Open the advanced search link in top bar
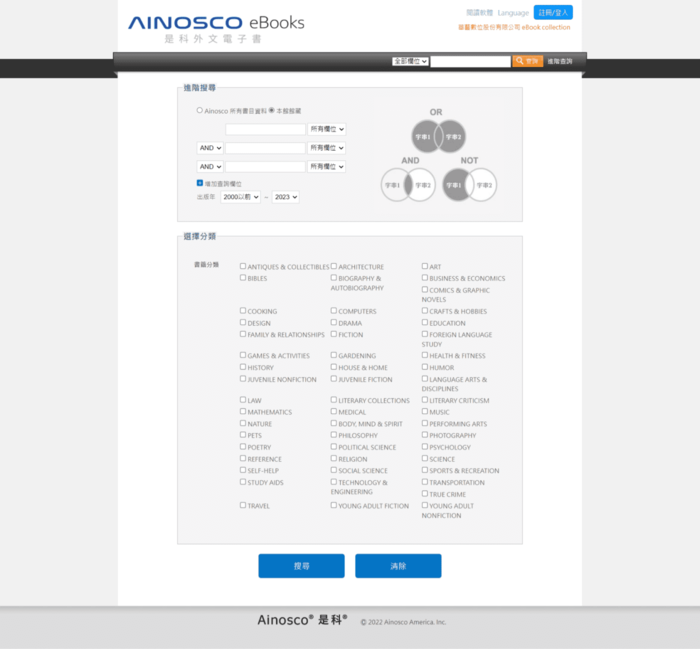The width and height of the screenshot is (700, 649). 560,61
